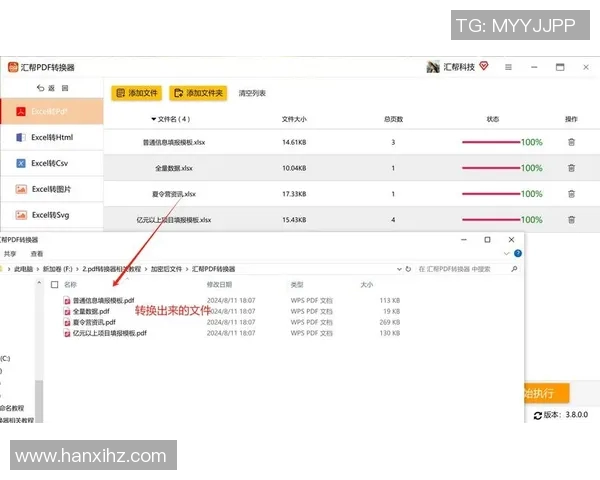The width and height of the screenshot is (600, 480).
Task: Select file 夏令营资讯.pdf in Explorer
Action: pos(94,322)
